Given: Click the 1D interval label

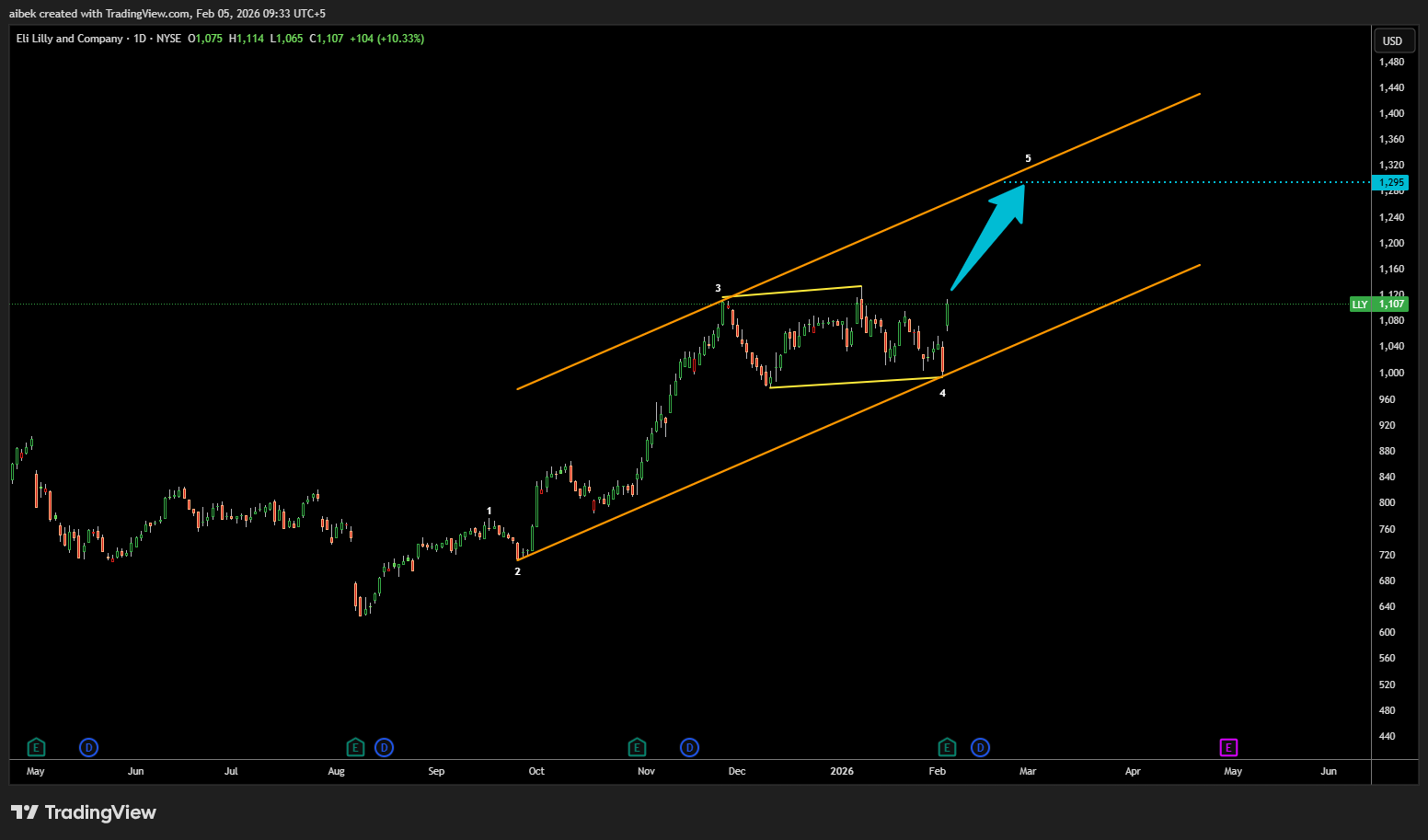Looking at the screenshot, I should coord(140,39).
